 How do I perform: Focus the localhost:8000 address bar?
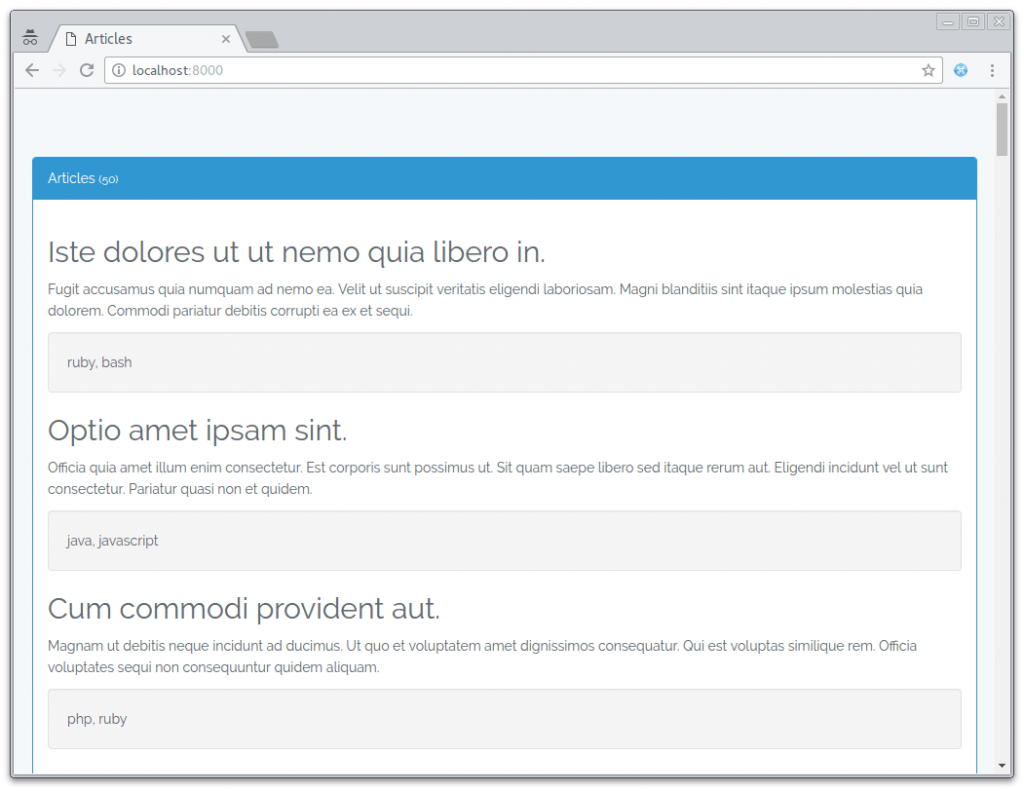point(523,70)
